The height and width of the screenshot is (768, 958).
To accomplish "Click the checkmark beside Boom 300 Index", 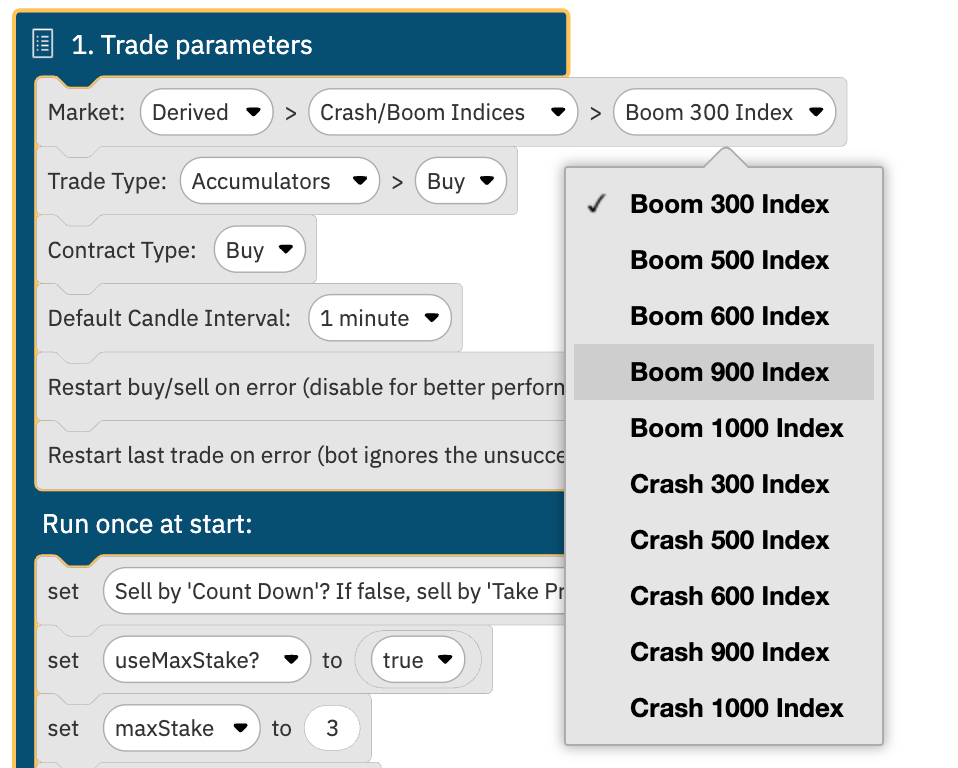I will 597,203.
